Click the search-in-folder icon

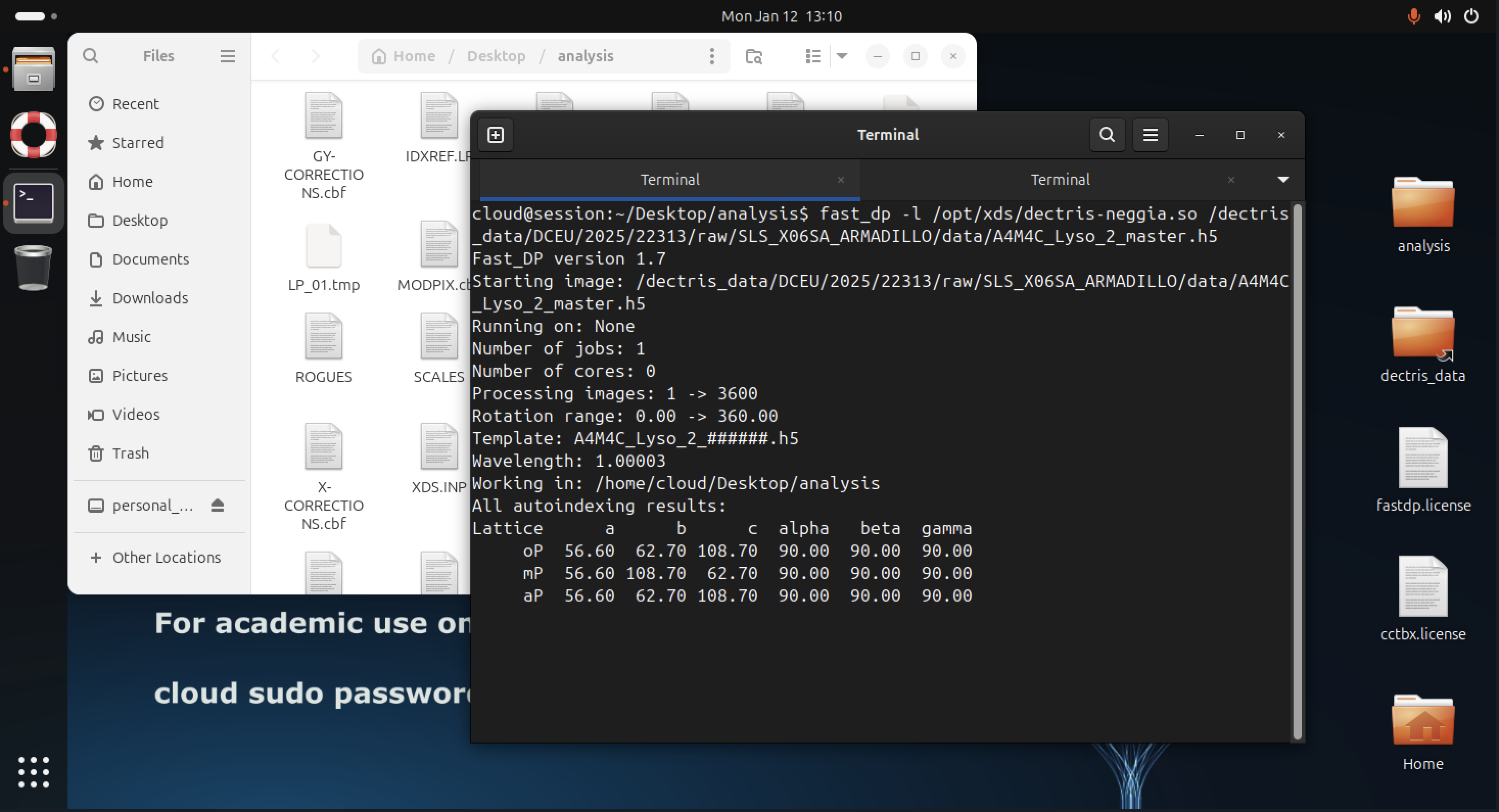click(x=754, y=56)
